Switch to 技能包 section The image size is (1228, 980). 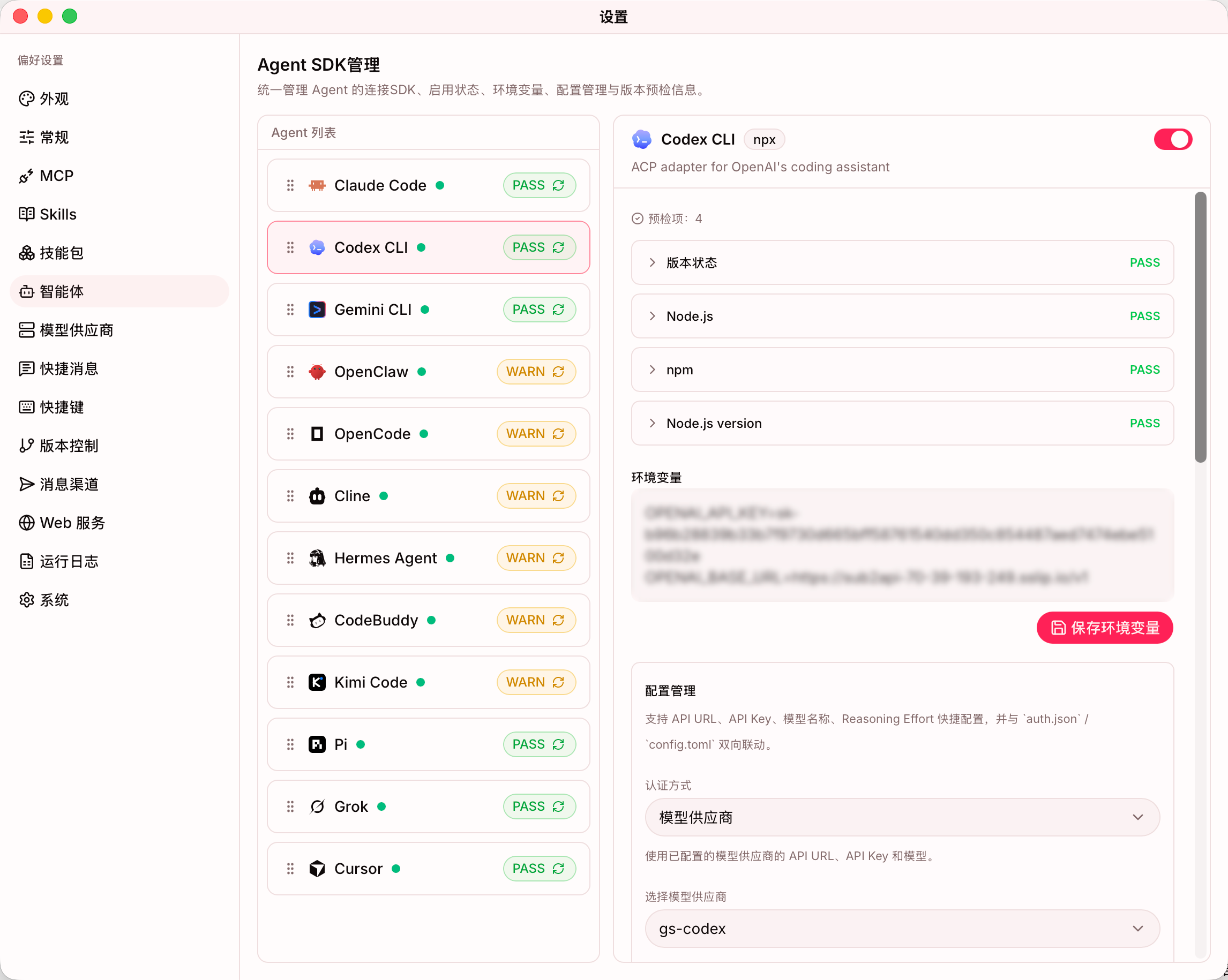coord(119,253)
